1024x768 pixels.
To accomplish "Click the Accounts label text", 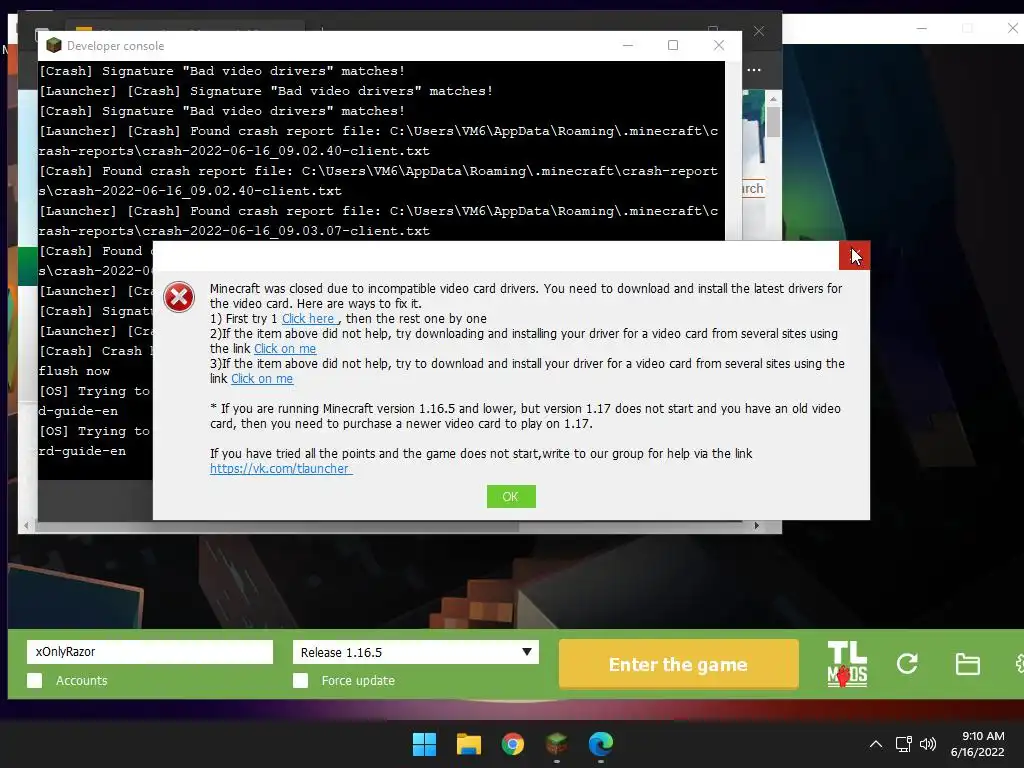I will pyautogui.click(x=82, y=680).
